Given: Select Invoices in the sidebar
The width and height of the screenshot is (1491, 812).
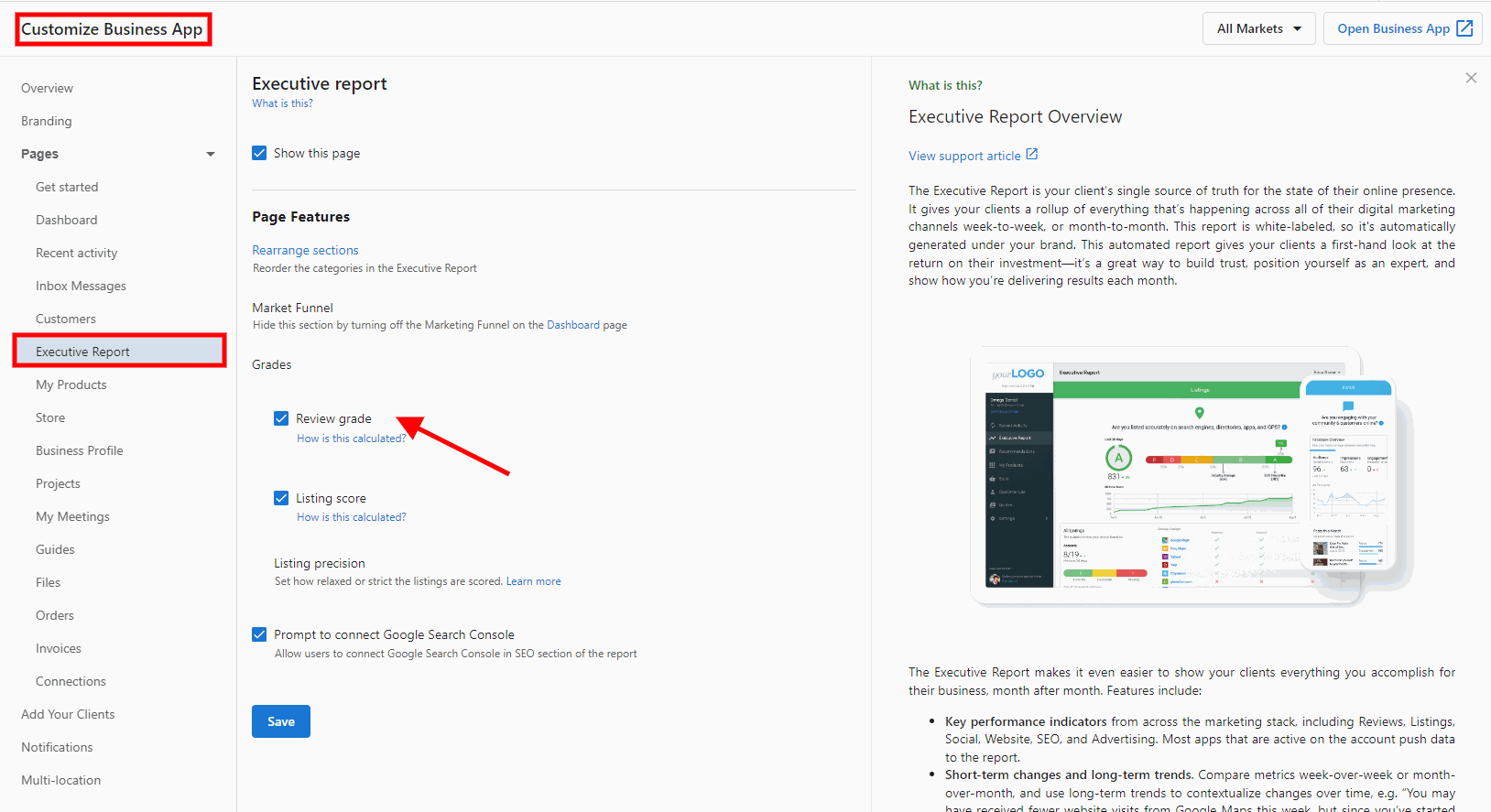Looking at the screenshot, I should tap(59, 648).
